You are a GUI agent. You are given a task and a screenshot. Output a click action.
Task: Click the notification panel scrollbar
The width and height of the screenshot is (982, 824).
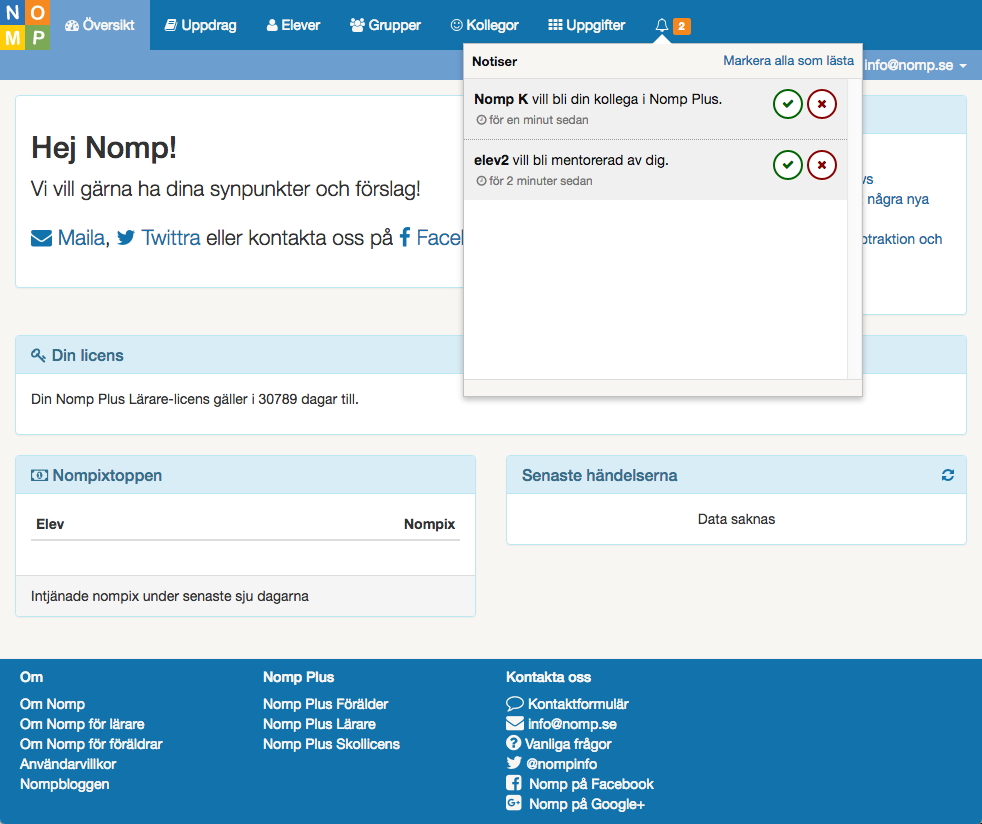pos(854,229)
